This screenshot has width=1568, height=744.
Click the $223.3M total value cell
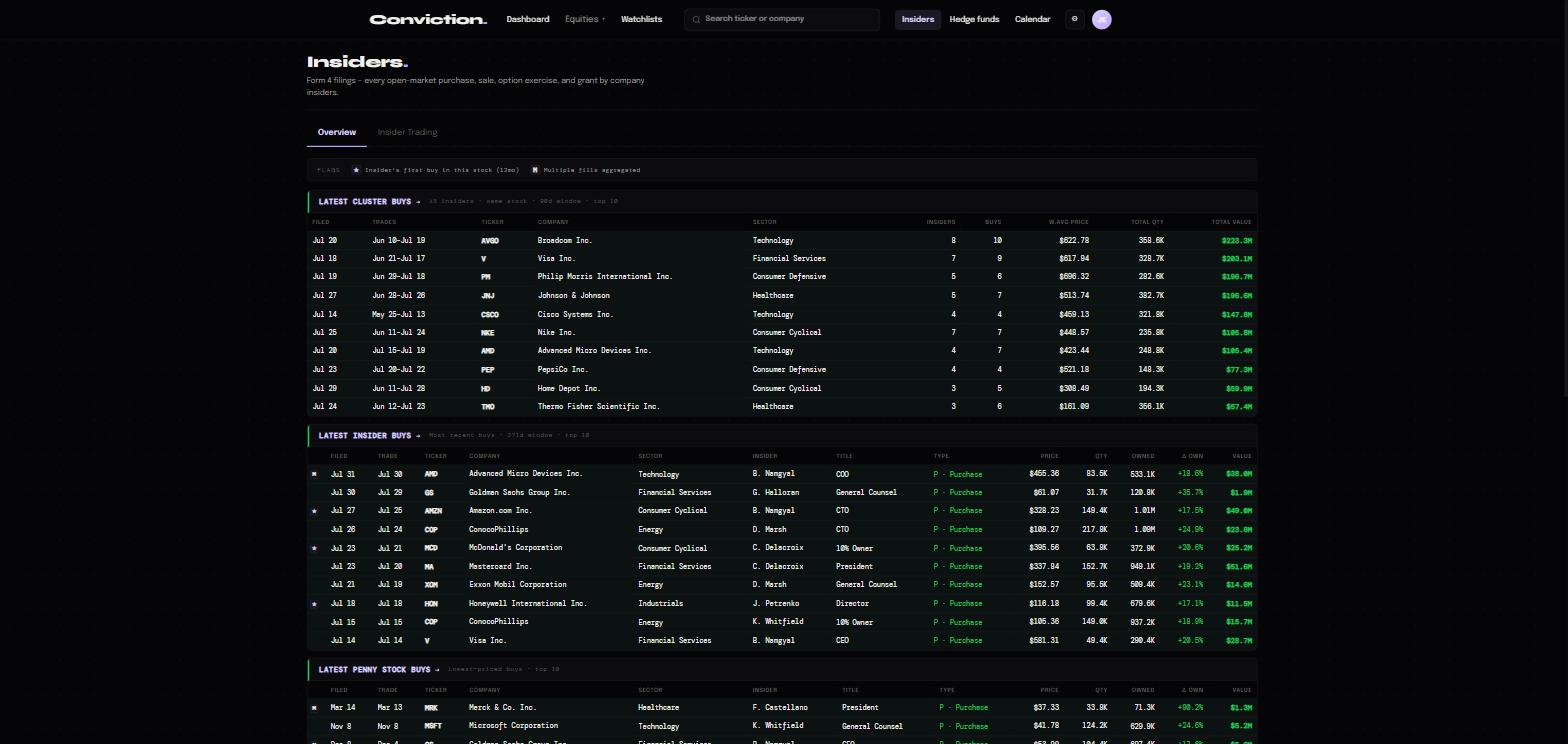coord(1237,241)
